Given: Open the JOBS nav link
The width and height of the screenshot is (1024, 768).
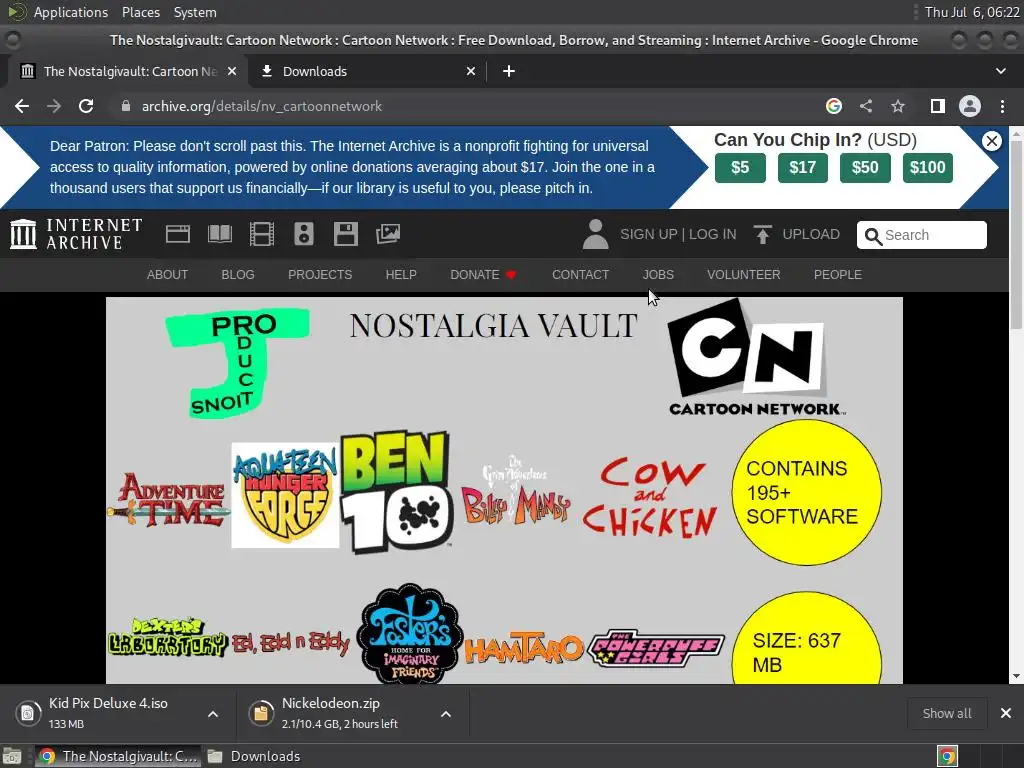Looking at the screenshot, I should 658,275.
